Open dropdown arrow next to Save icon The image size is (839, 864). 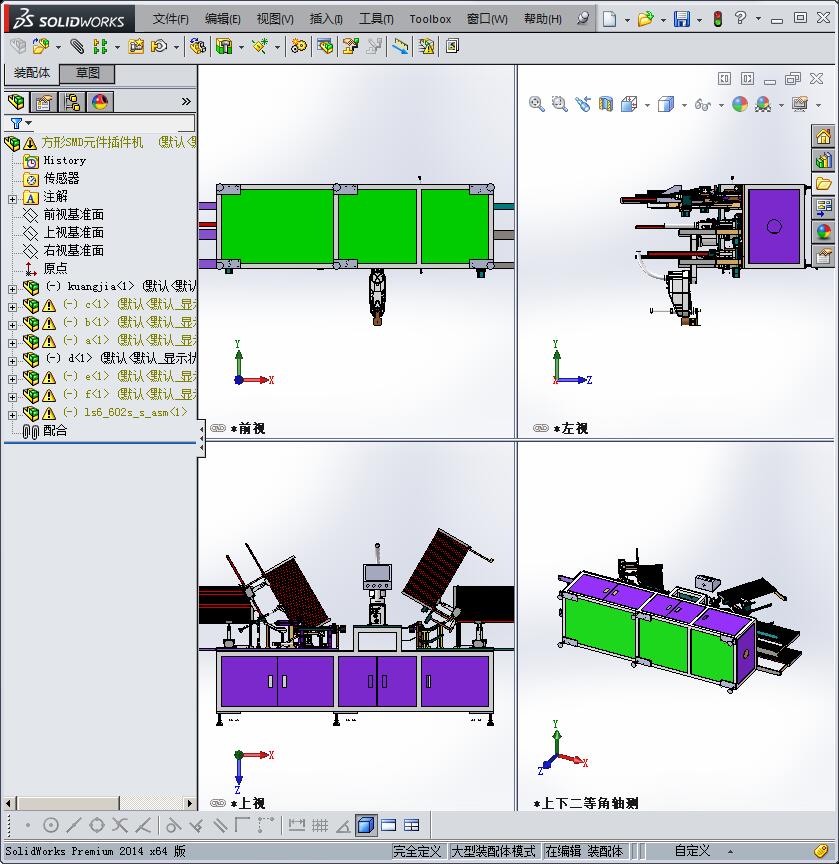(699, 20)
